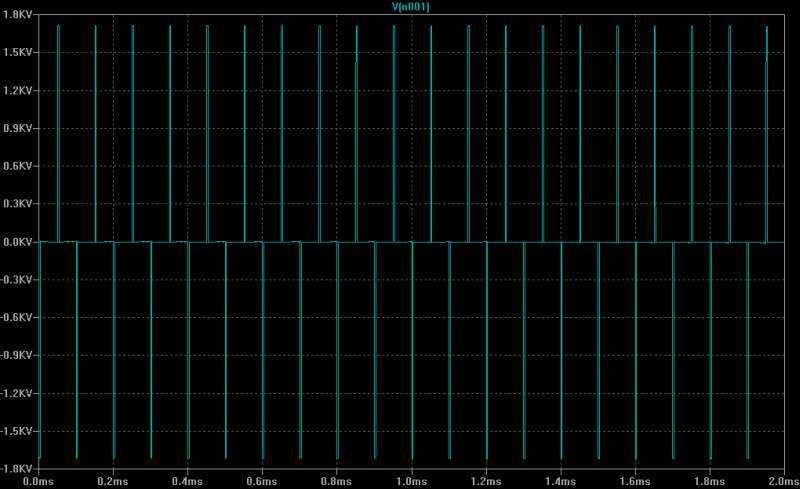Click the 1.8ms time axis label
Viewport: 800px width, 489px height.
[x=709, y=481]
